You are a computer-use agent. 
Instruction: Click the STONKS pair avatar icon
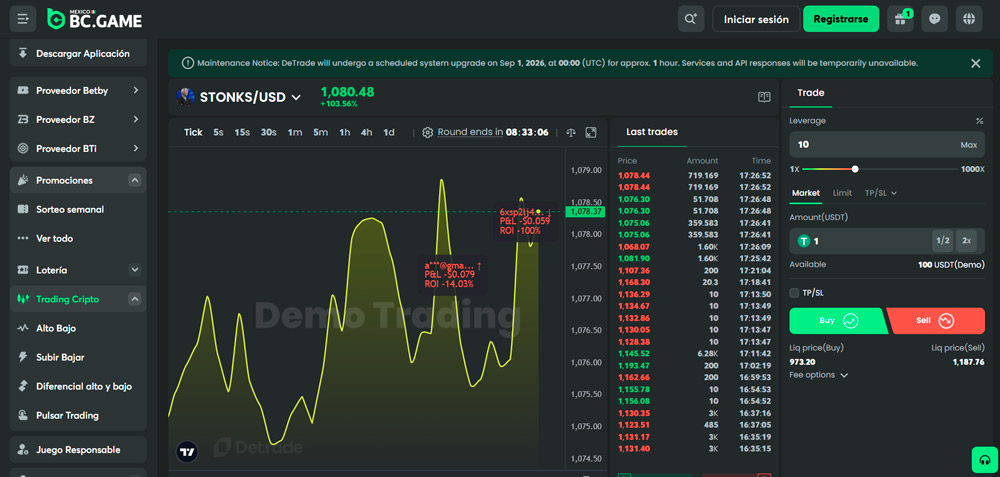click(x=185, y=97)
